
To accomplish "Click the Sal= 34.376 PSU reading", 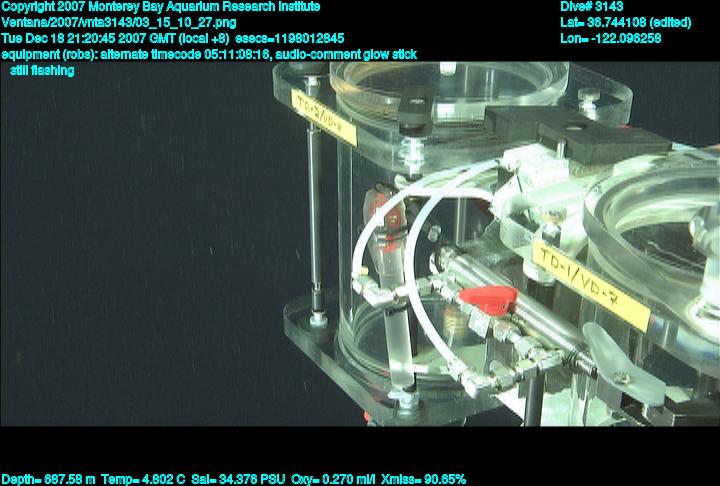I will tap(238, 479).
